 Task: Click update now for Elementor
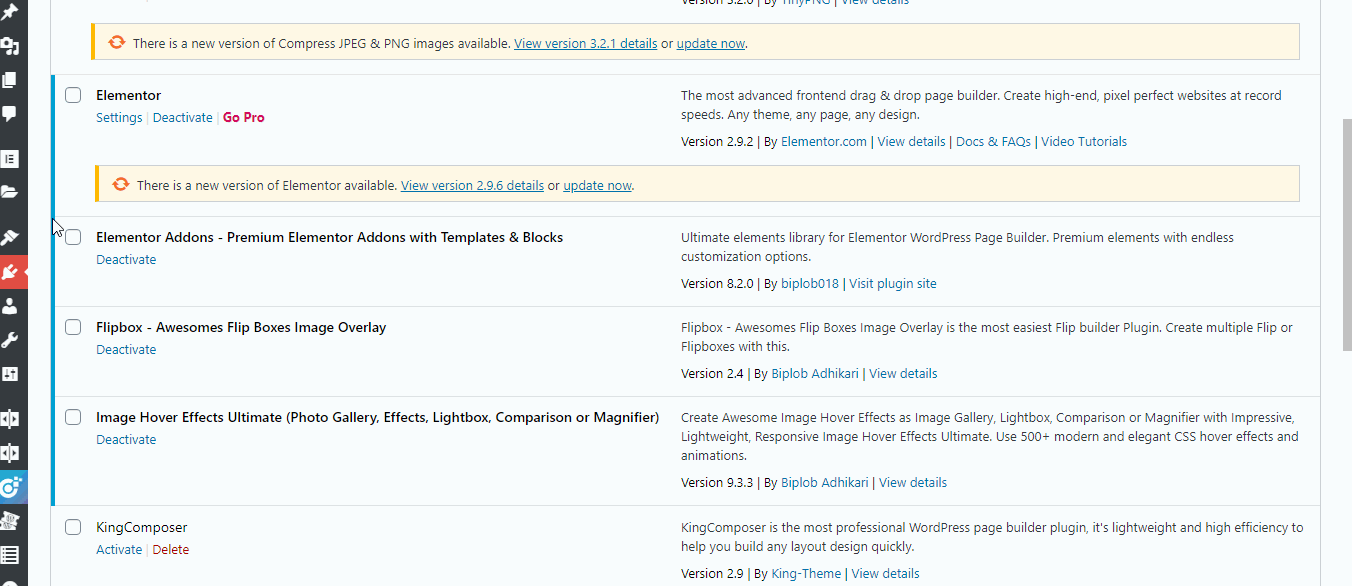[x=598, y=185]
